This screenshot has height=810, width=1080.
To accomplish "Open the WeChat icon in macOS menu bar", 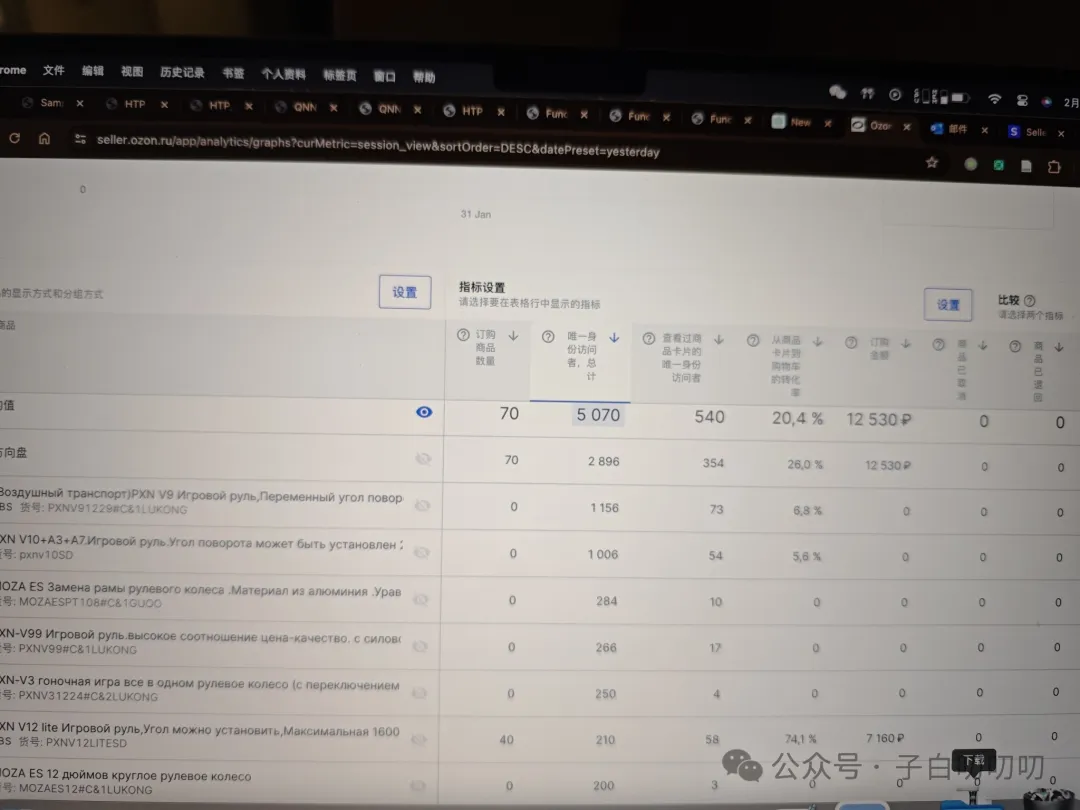I will 837,92.
